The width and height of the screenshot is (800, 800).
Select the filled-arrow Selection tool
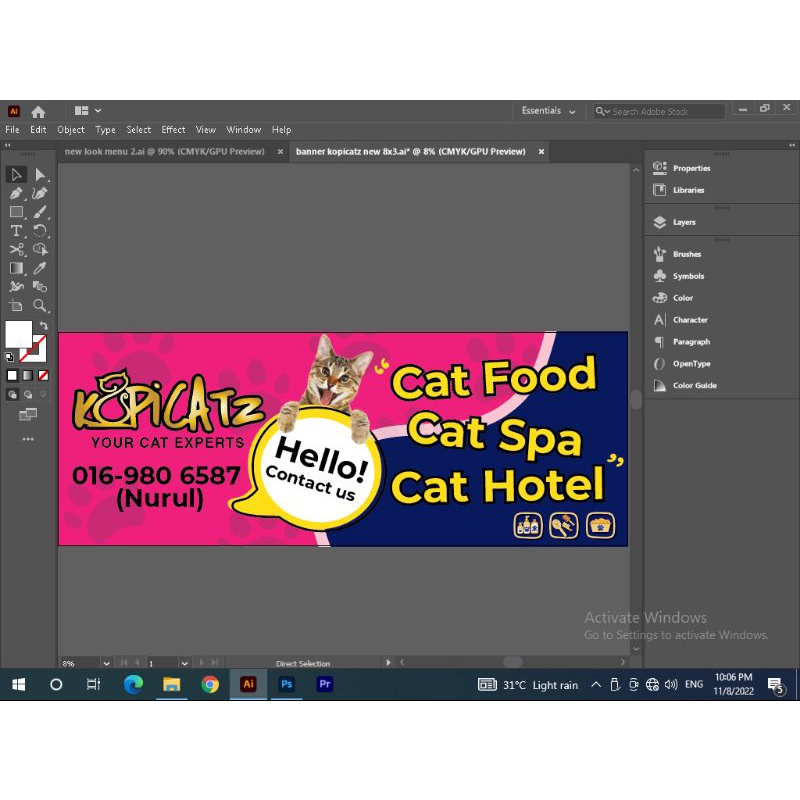(x=40, y=174)
